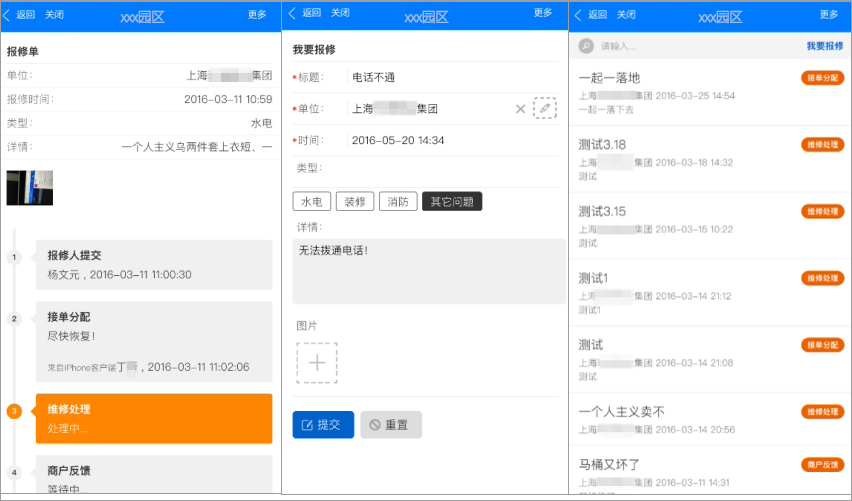Tap back chevron in the right panel header

578,15
